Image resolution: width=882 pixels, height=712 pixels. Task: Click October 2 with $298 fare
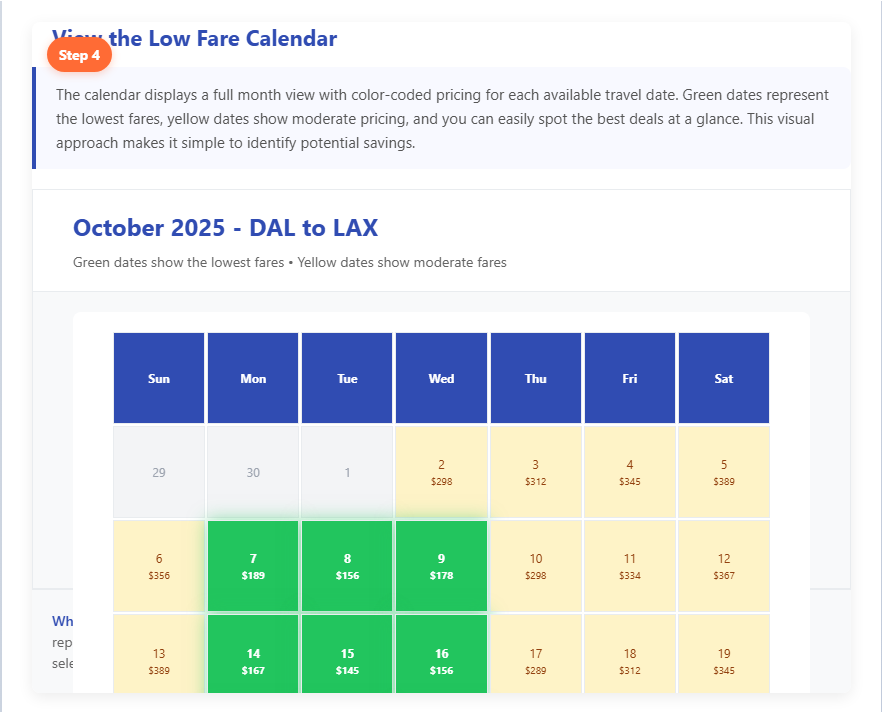point(441,472)
